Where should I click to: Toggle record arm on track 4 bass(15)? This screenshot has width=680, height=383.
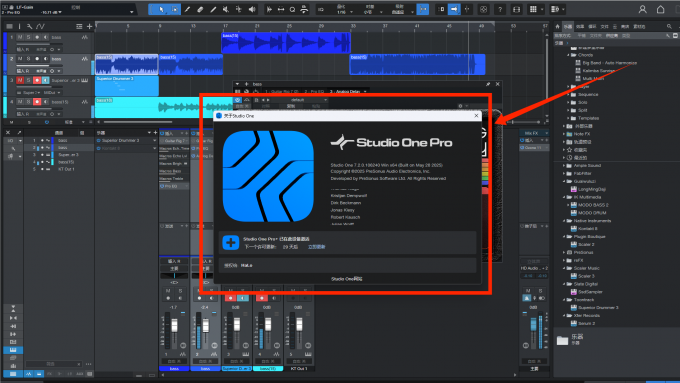[37, 101]
